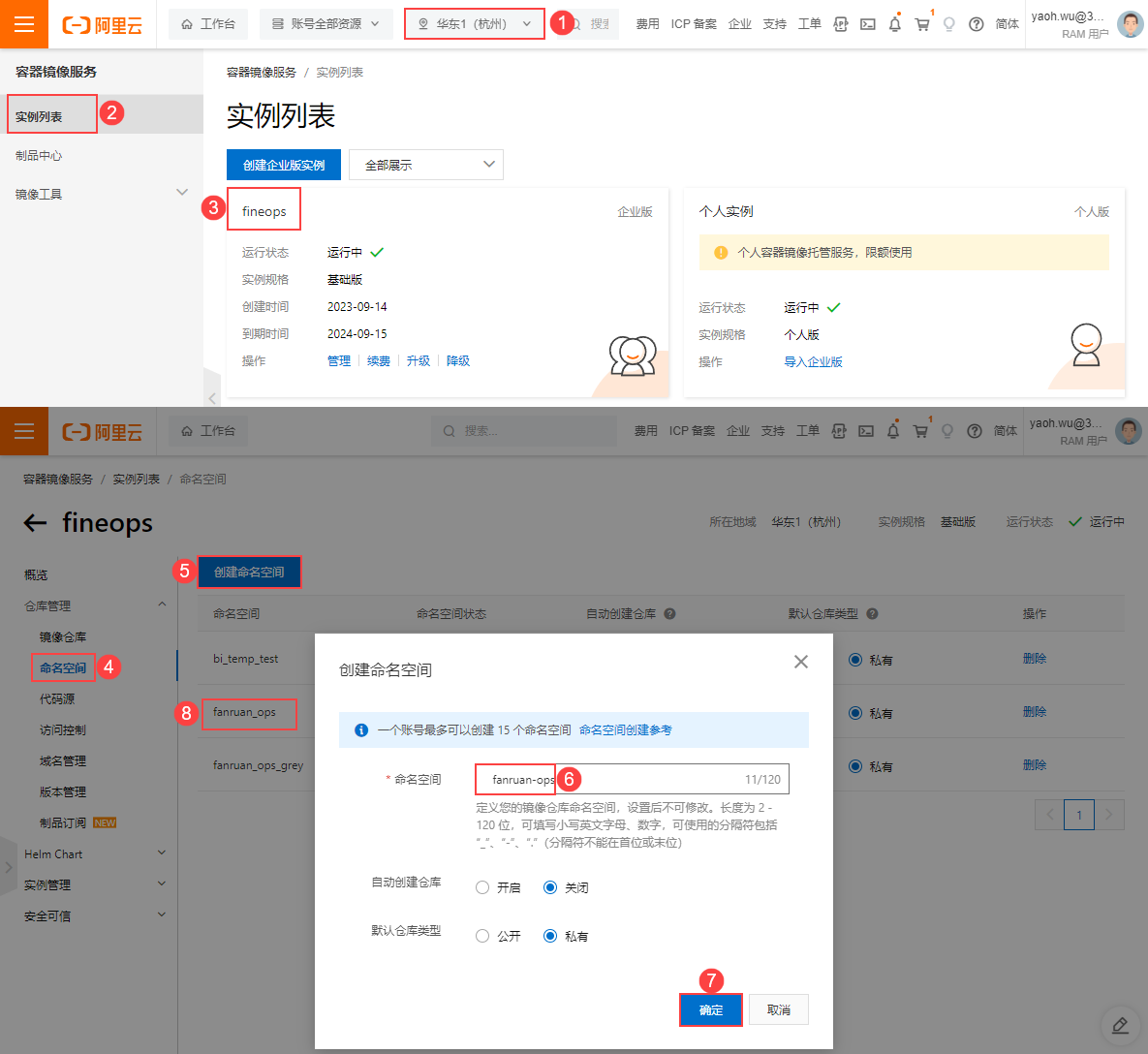Click the fanruan_ops namespace name
The width and height of the screenshot is (1148, 1054).
[244, 711]
